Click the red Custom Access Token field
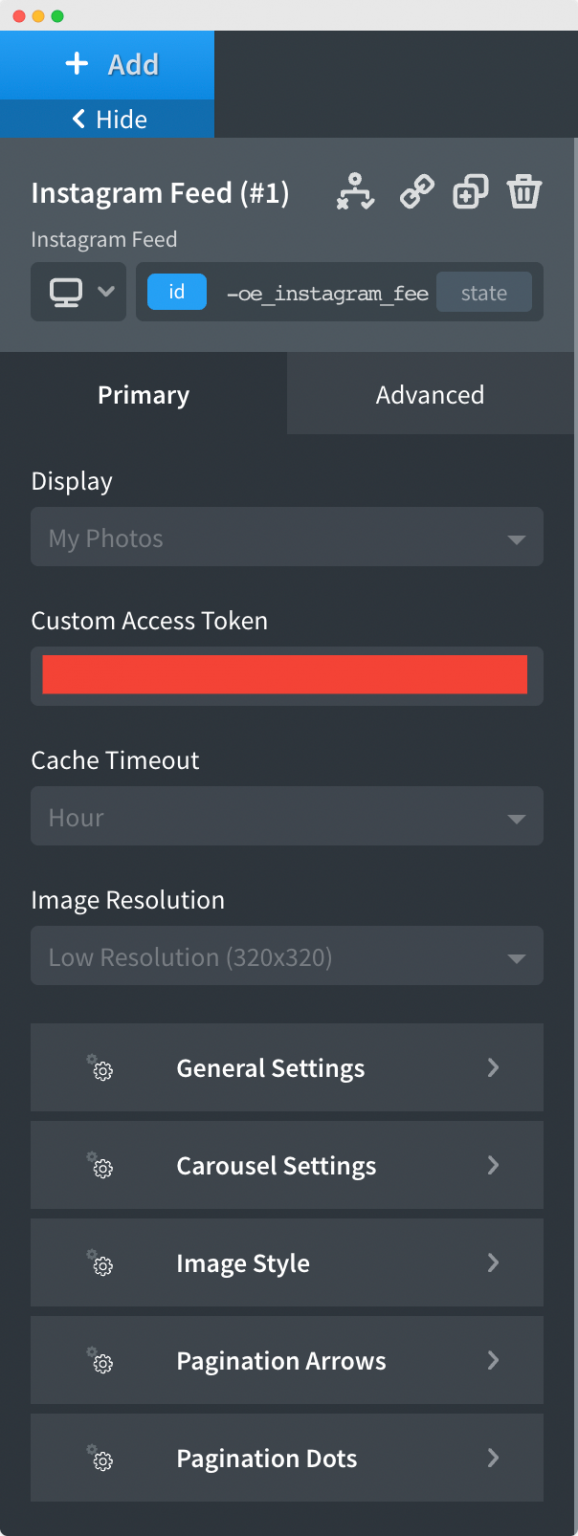The height and width of the screenshot is (1536, 578). [x=287, y=674]
